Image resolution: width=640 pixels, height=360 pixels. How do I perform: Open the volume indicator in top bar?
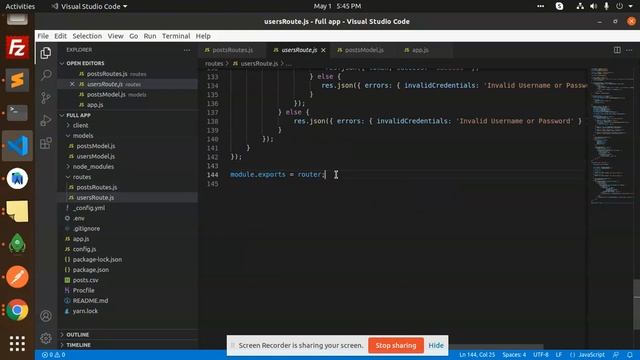(x=593, y=6)
